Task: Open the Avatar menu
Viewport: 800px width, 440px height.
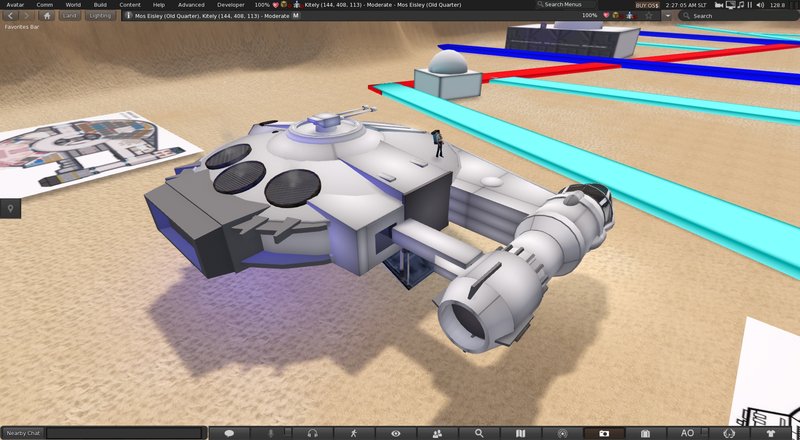Action: [15, 5]
